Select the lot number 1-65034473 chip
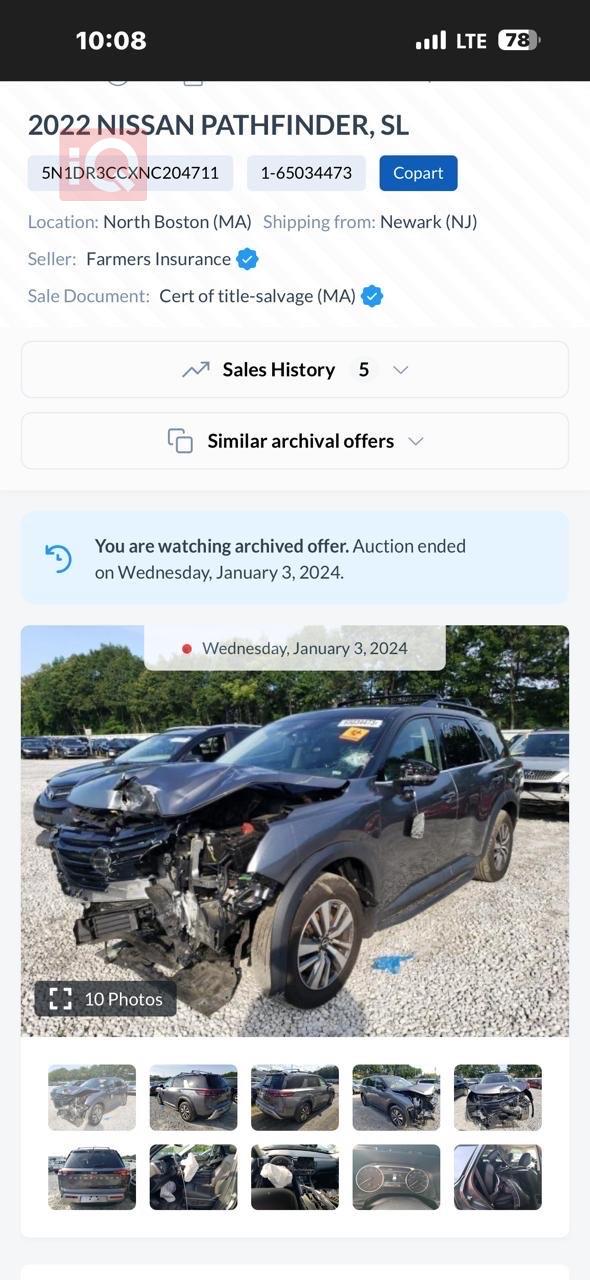Image resolution: width=590 pixels, height=1280 pixels. point(306,173)
